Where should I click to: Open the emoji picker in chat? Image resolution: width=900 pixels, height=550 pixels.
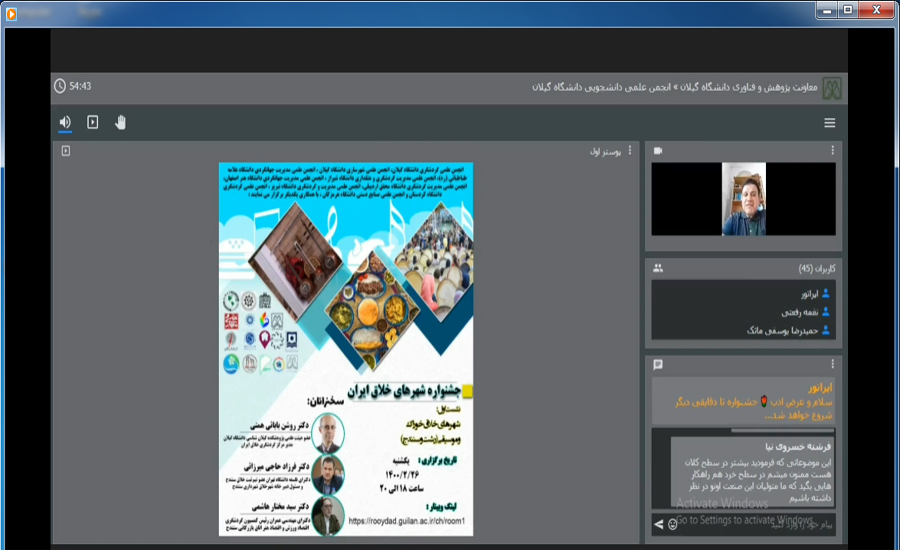point(672,523)
